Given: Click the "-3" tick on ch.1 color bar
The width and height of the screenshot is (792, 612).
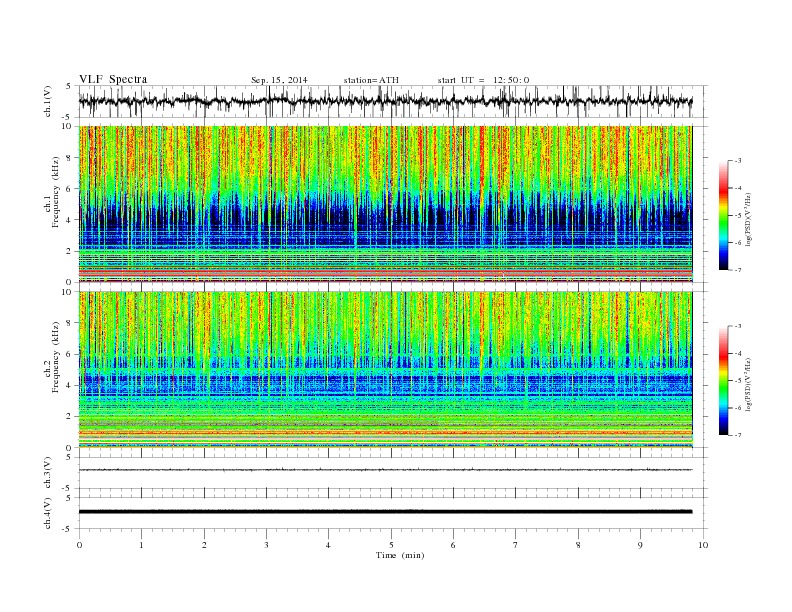Looking at the screenshot, I should click(x=737, y=161).
